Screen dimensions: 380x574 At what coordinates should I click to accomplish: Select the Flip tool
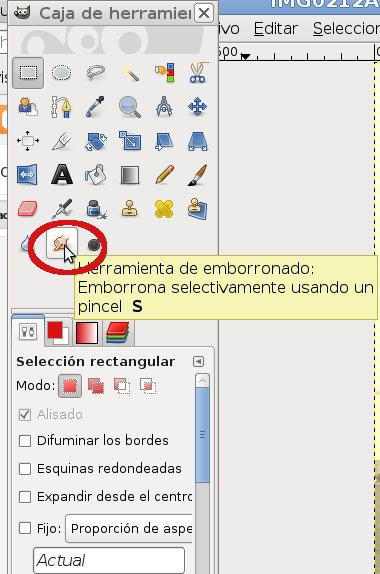point(28,175)
